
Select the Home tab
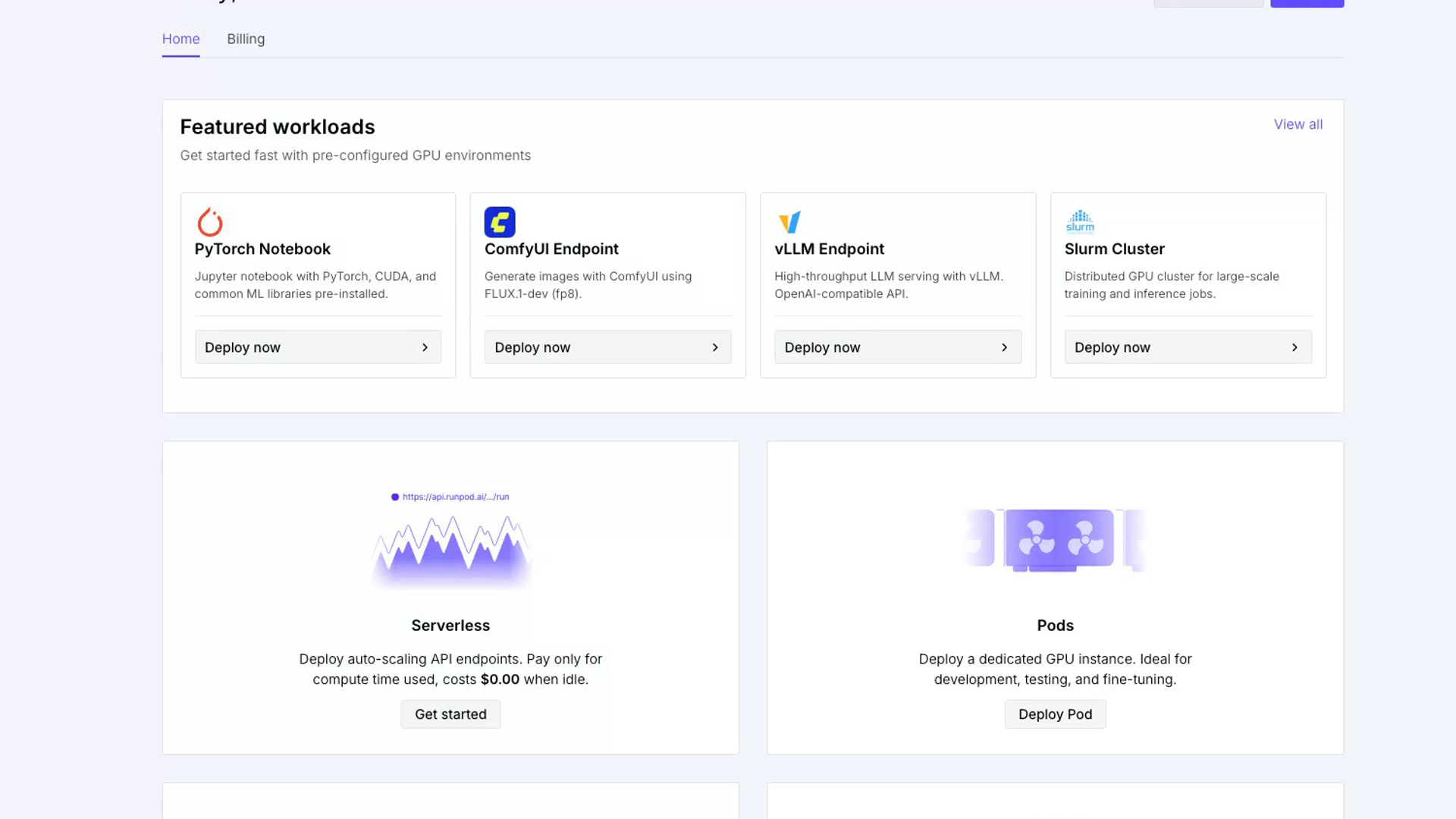(180, 39)
